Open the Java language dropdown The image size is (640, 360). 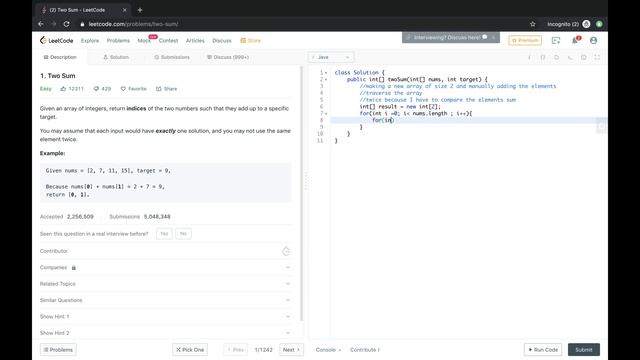pyautogui.click(x=331, y=57)
